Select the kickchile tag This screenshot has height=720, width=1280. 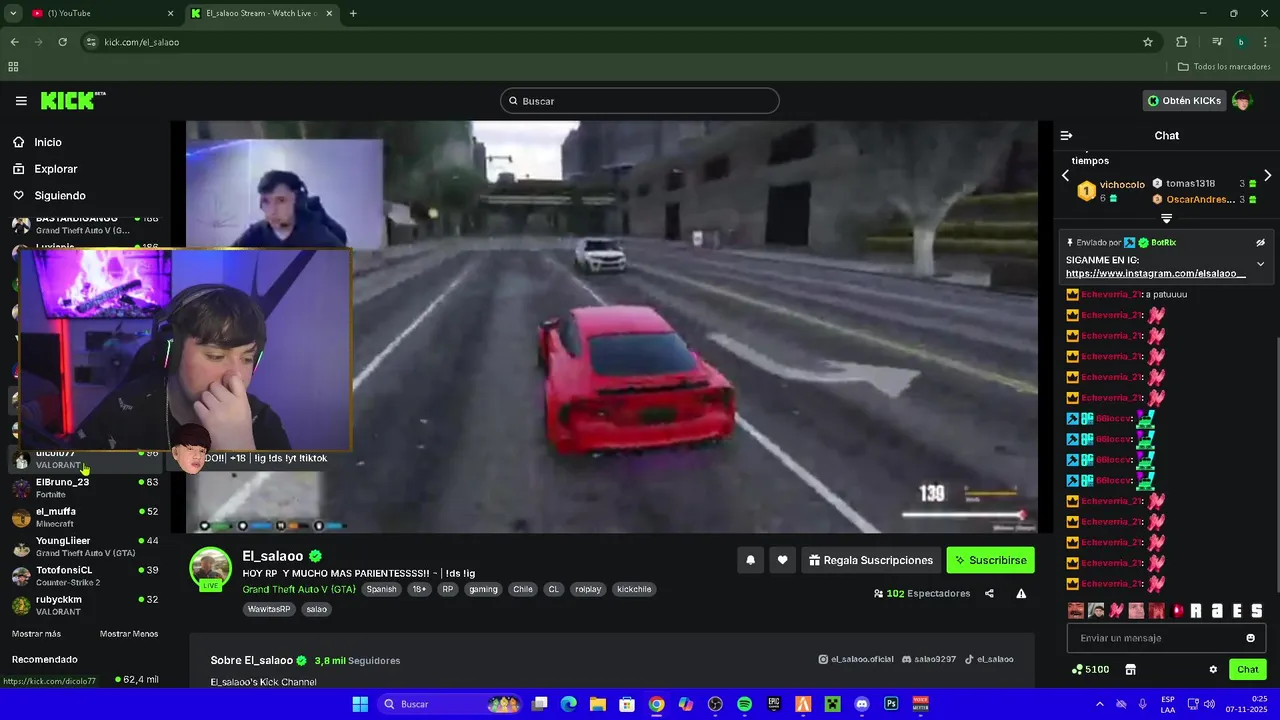tap(634, 589)
